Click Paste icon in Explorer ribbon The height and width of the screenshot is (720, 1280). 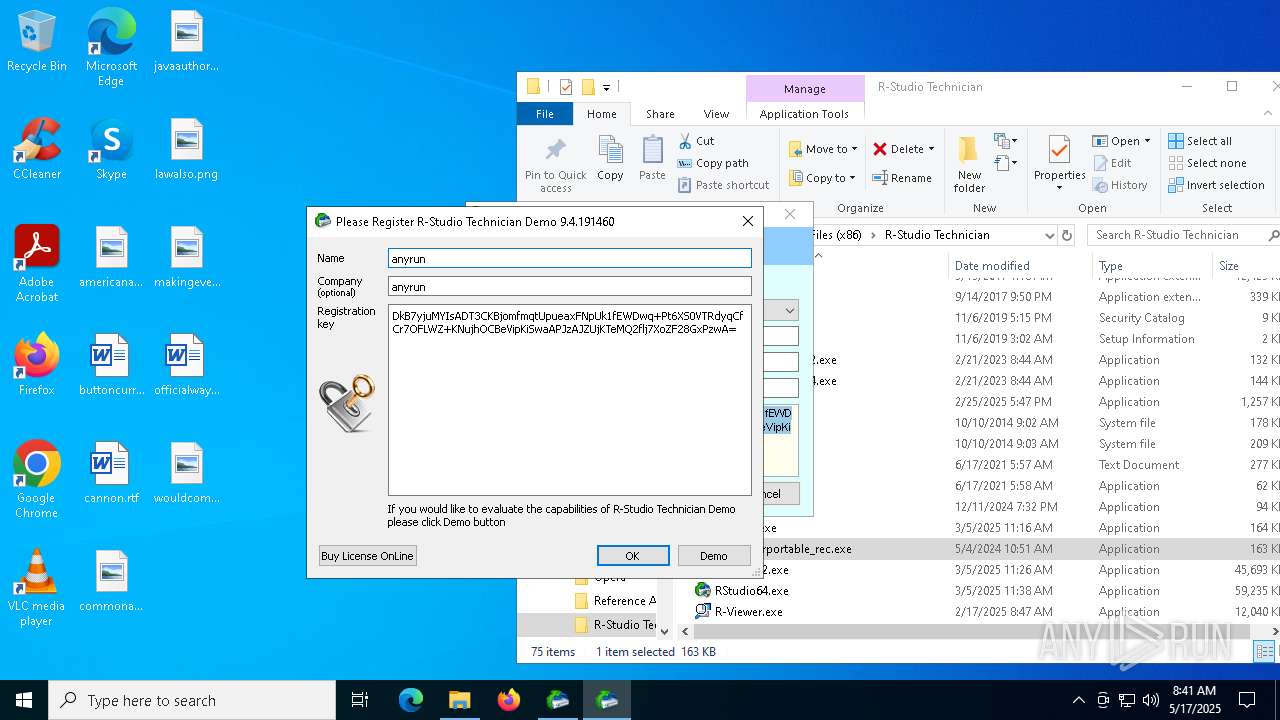click(x=652, y=160)
